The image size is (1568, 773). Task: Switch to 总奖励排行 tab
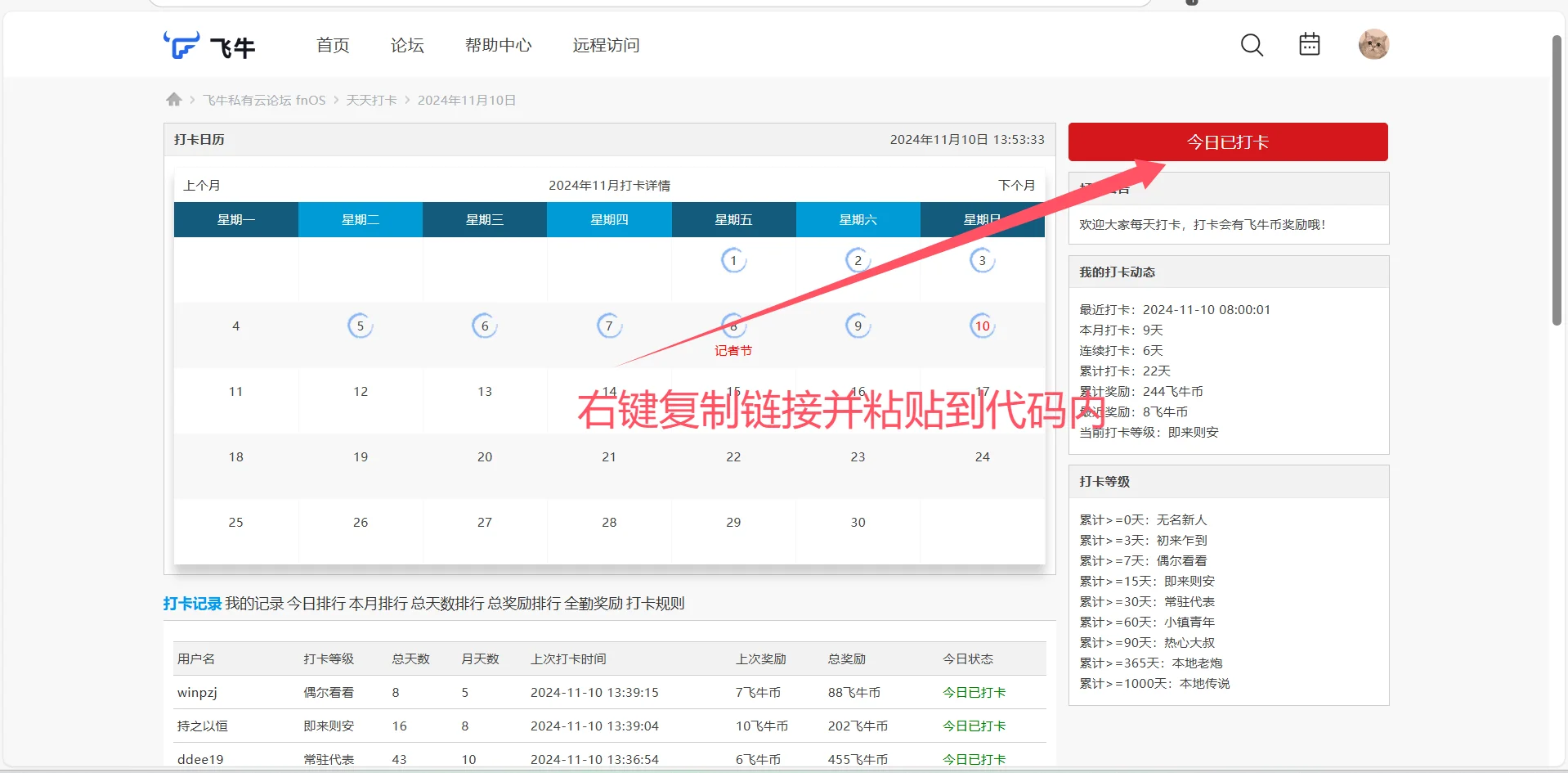coord(524,604)
